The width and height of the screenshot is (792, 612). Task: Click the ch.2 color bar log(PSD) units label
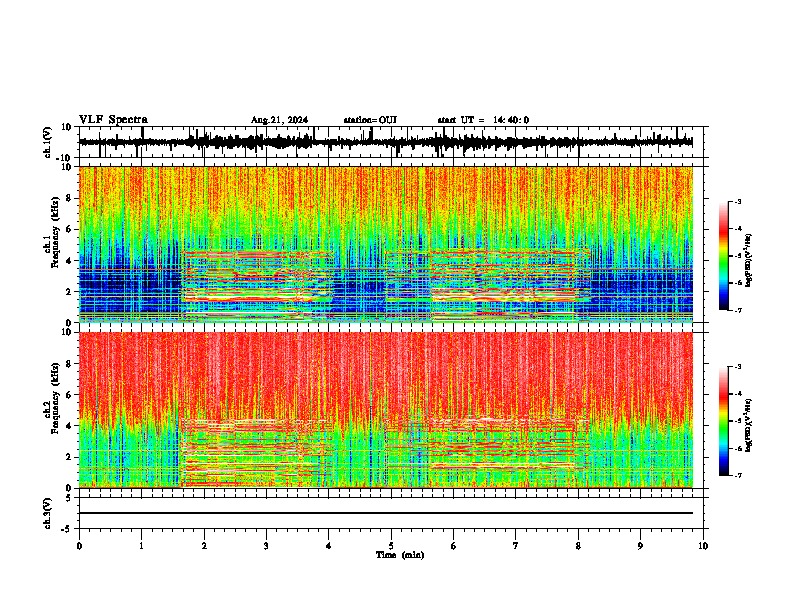[x=749, y=425]
